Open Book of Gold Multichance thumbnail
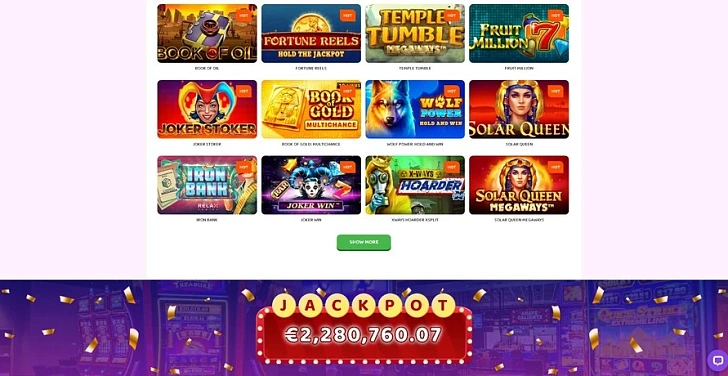Screen dimensions: 728x376 coord(311,109)
